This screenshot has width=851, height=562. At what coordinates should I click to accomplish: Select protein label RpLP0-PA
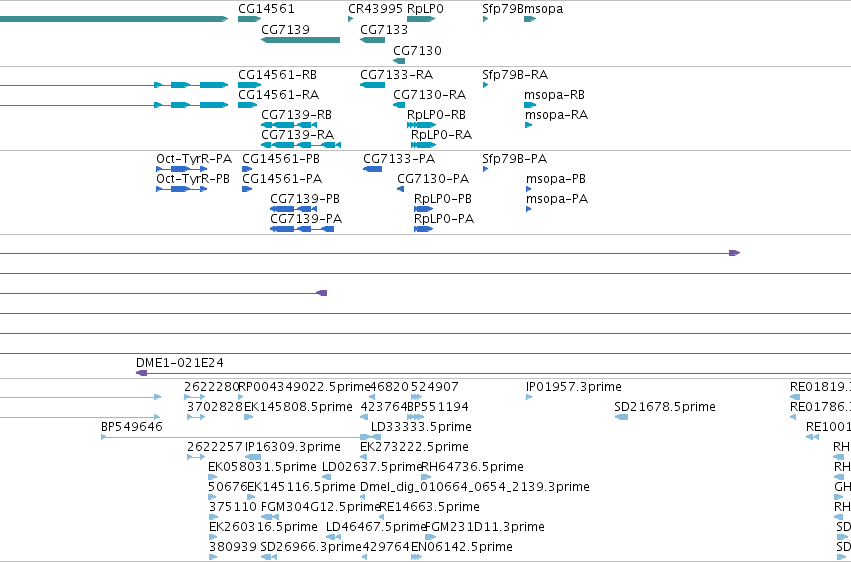444,219
